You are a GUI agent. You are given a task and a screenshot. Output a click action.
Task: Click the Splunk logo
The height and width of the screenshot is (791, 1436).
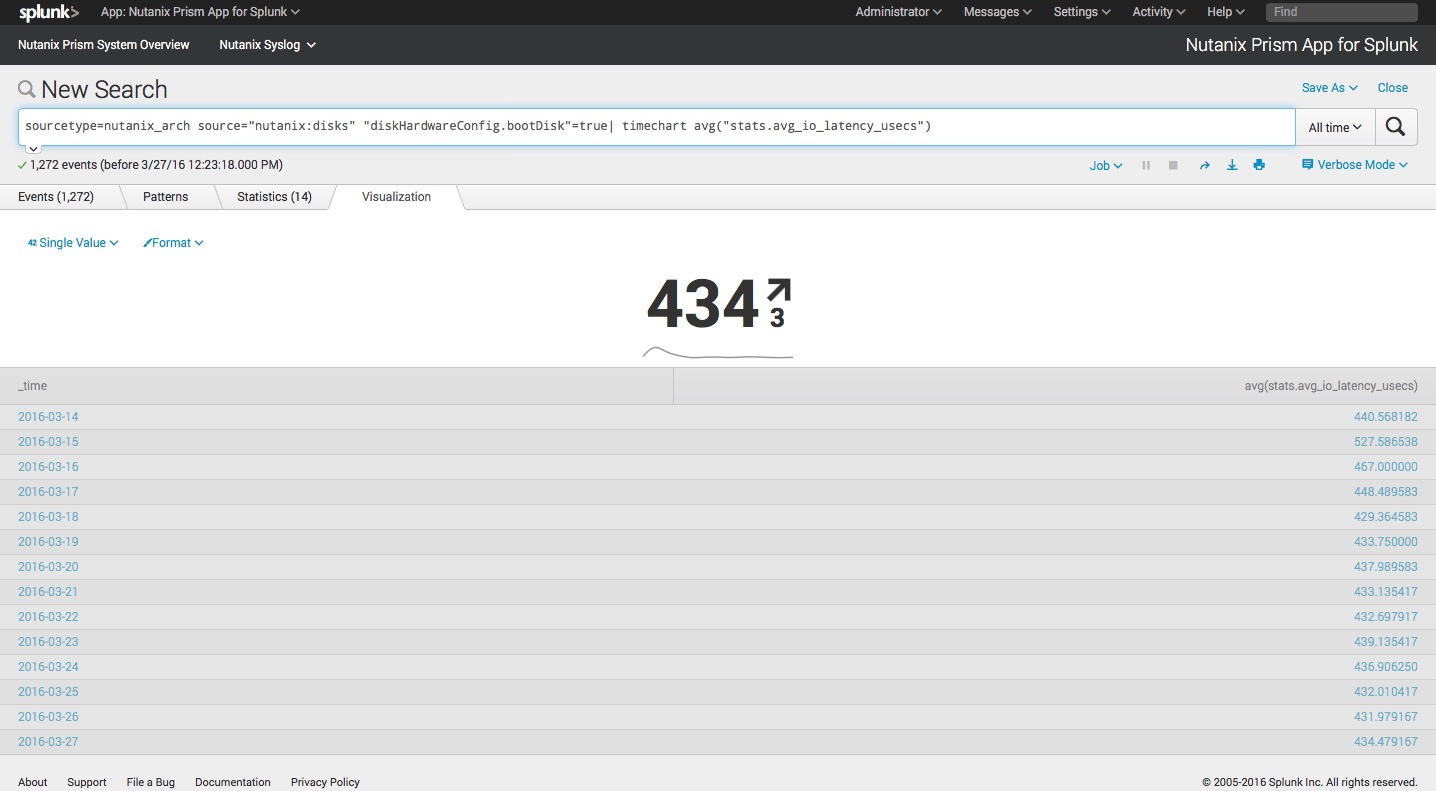click(49, 12)
